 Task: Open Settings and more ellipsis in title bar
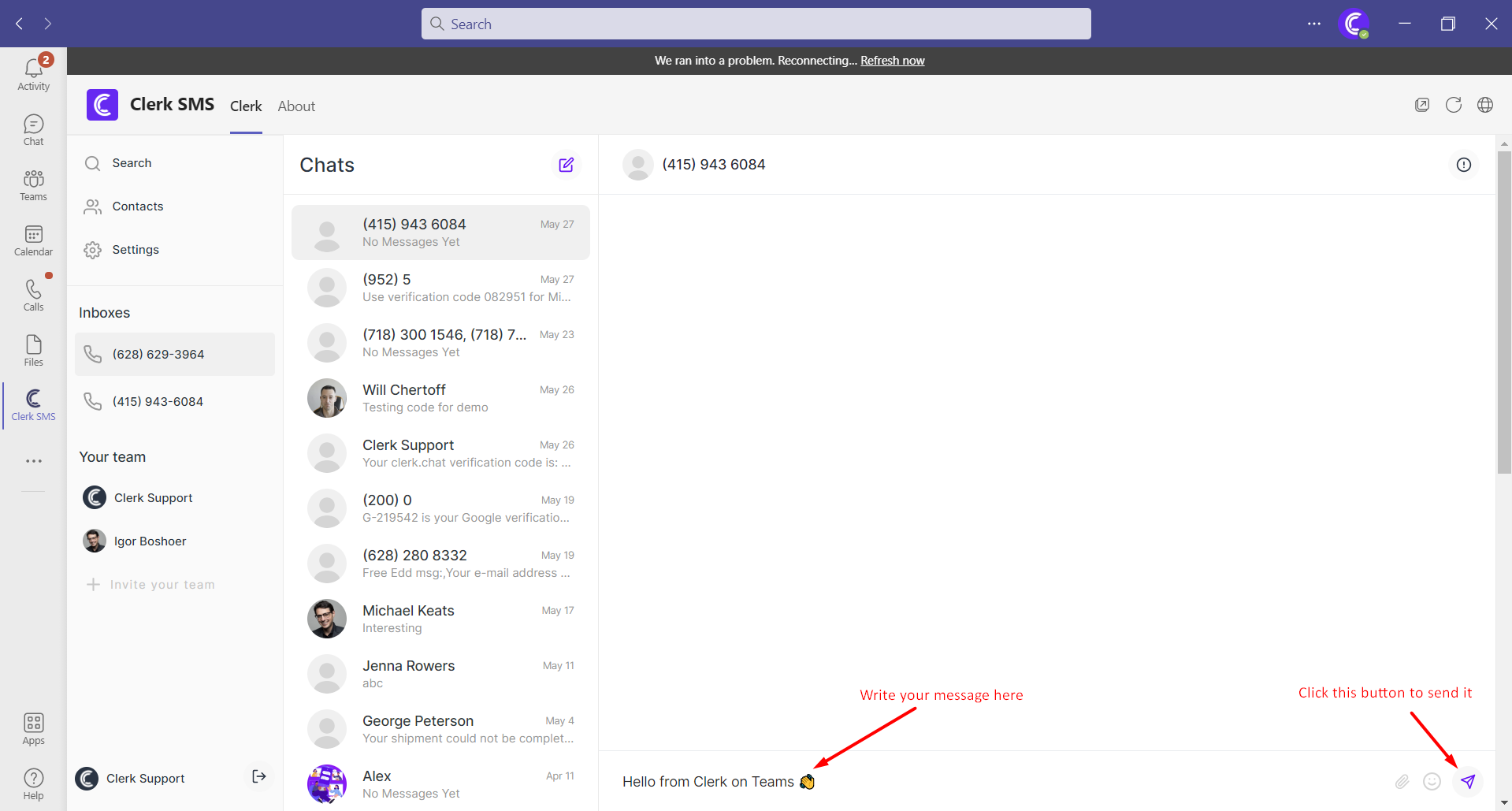pos(1313,24)
